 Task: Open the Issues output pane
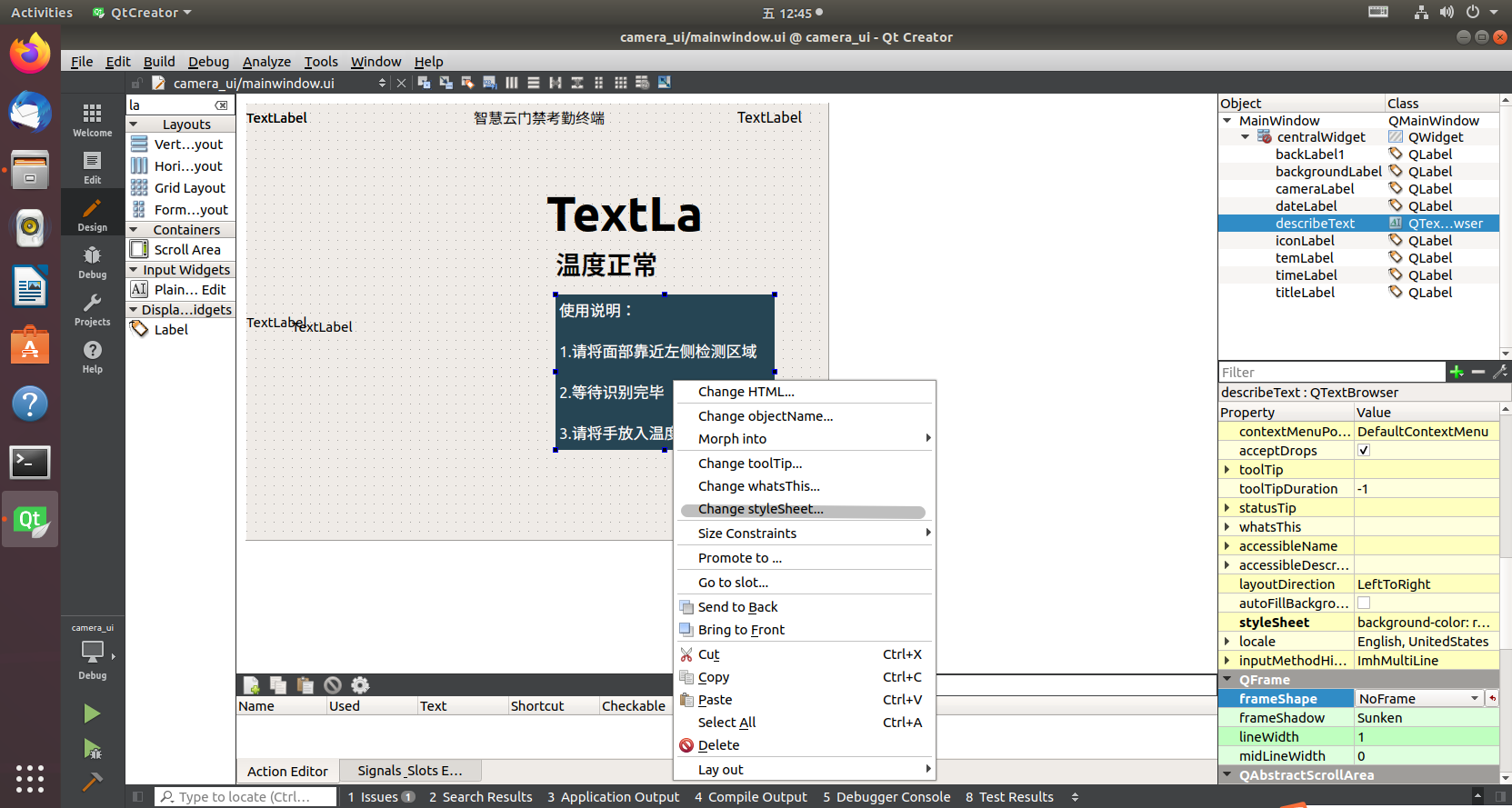381,797
